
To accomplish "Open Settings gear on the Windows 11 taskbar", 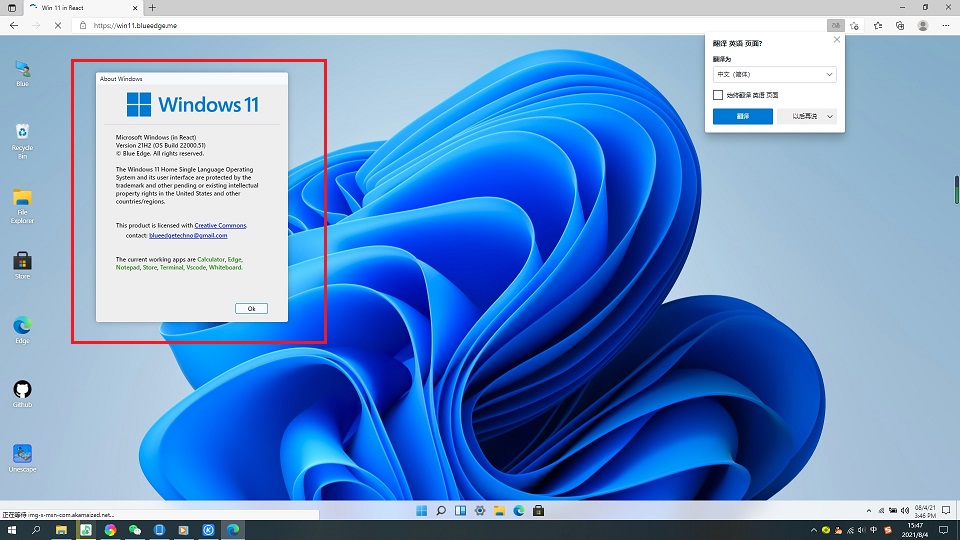I will tap(480, 511).
